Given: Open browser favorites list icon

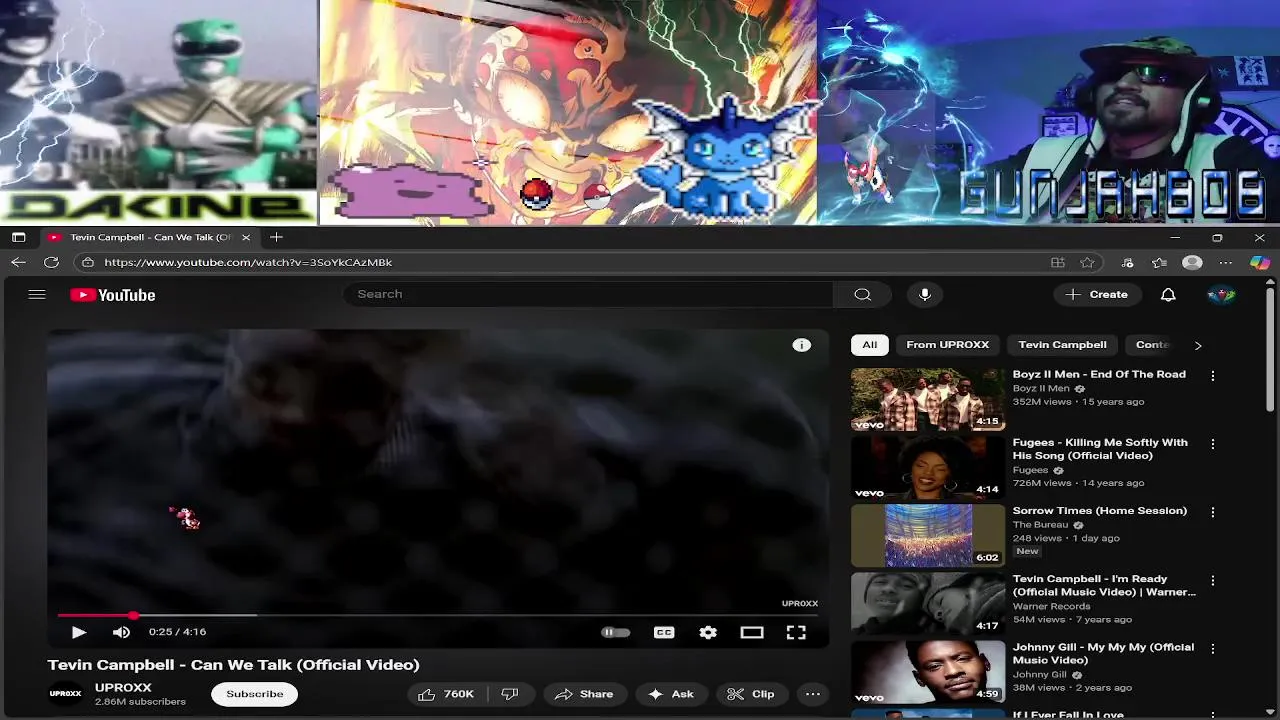Looking at the screenshot, I should [x=1159, y=263].
